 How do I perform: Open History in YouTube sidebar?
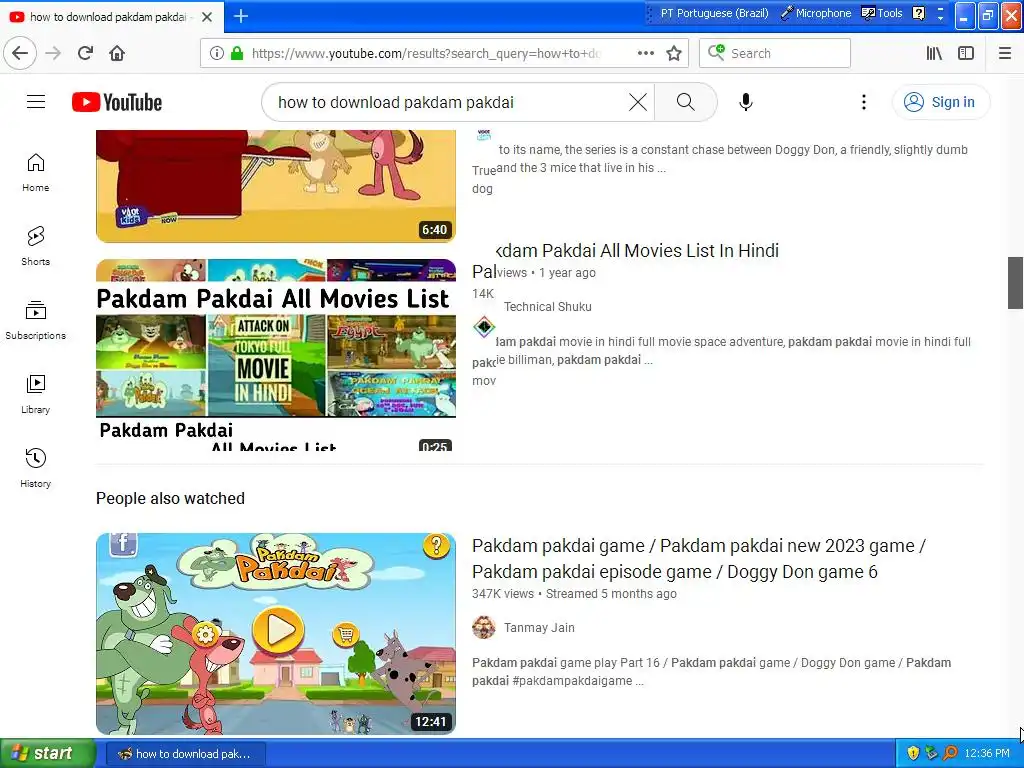tap(36, 468)
